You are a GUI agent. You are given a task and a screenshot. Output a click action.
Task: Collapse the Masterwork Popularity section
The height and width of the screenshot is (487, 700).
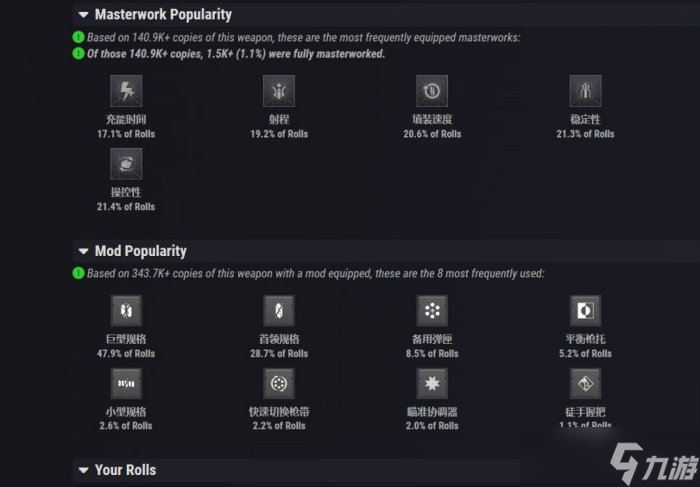pos(83,15)
